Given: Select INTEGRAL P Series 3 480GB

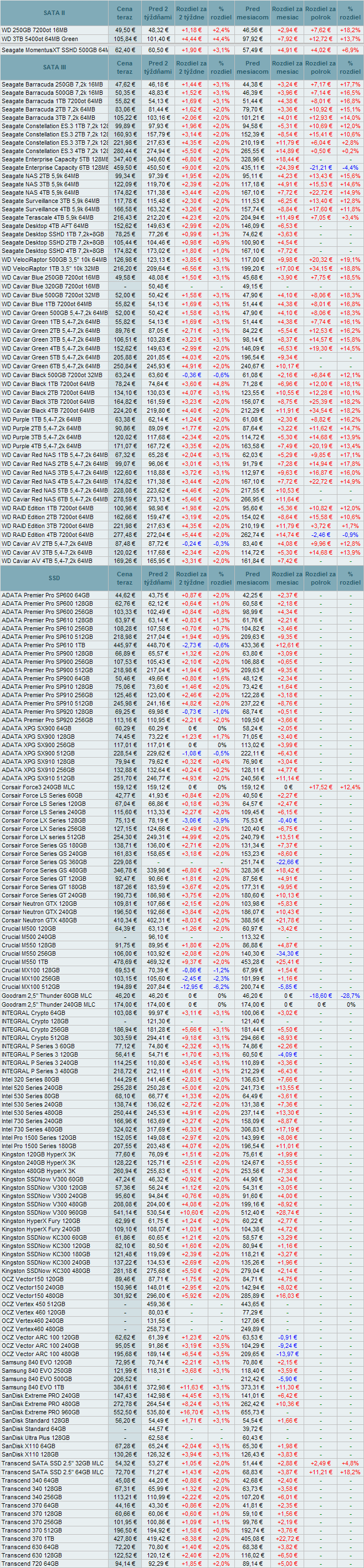Looking at the screenshot, I should point(39,1071).
